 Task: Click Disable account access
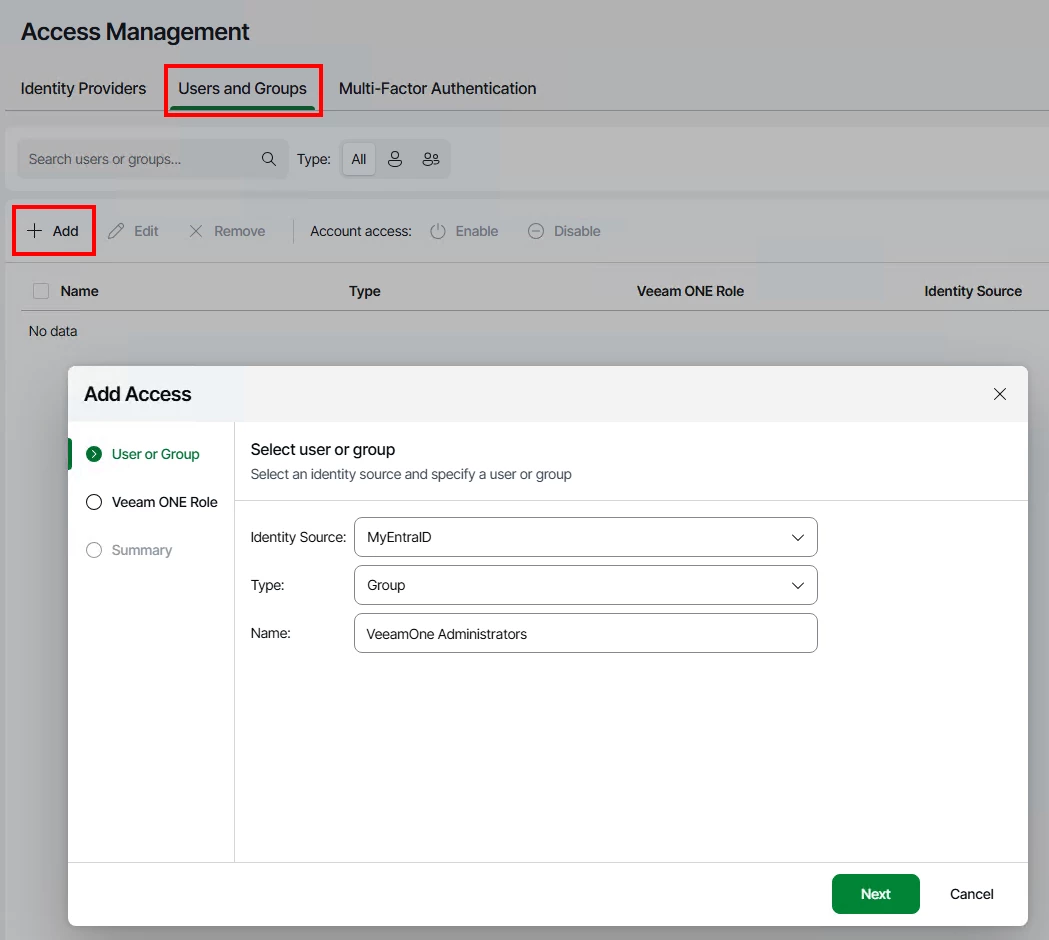(x=564, y=231)
